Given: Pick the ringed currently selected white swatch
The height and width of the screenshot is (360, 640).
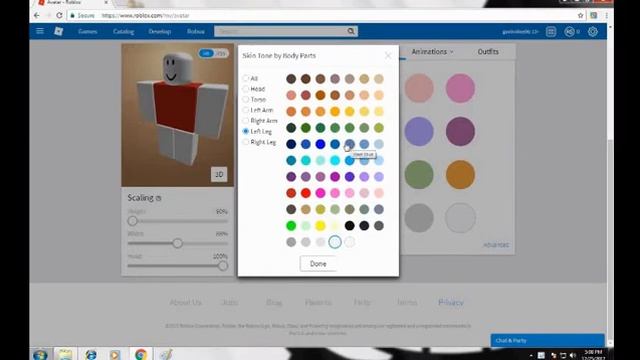Looking at the screenshot, I should pos(335,242).
